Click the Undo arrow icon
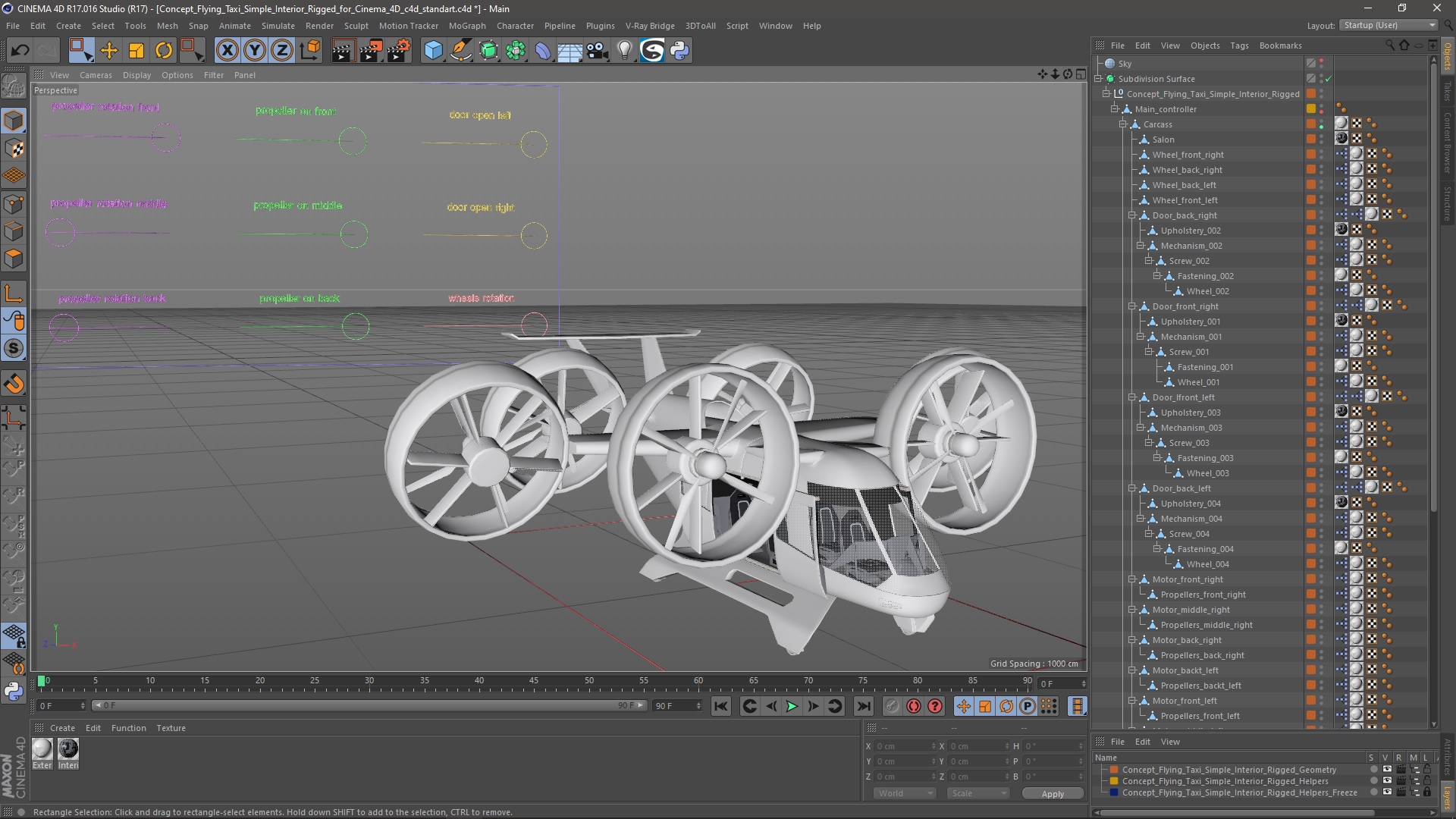1456x819 pixels. coord(20,51)
